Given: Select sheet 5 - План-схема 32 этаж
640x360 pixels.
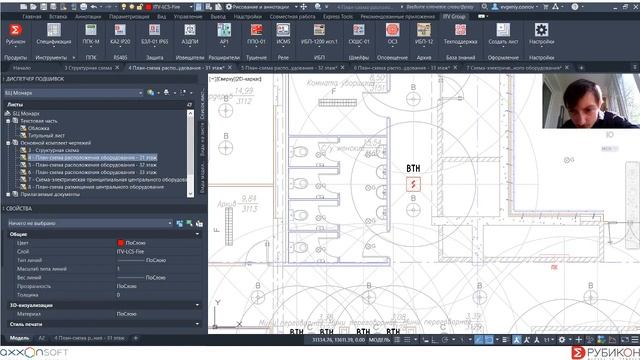Looking at the screenshot, I should pyautogui.click(x=92, y=165).
